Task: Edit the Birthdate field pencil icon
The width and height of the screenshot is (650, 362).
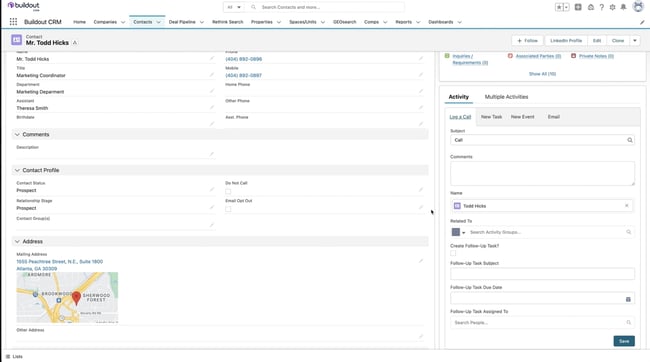Action: pos(212,124)
